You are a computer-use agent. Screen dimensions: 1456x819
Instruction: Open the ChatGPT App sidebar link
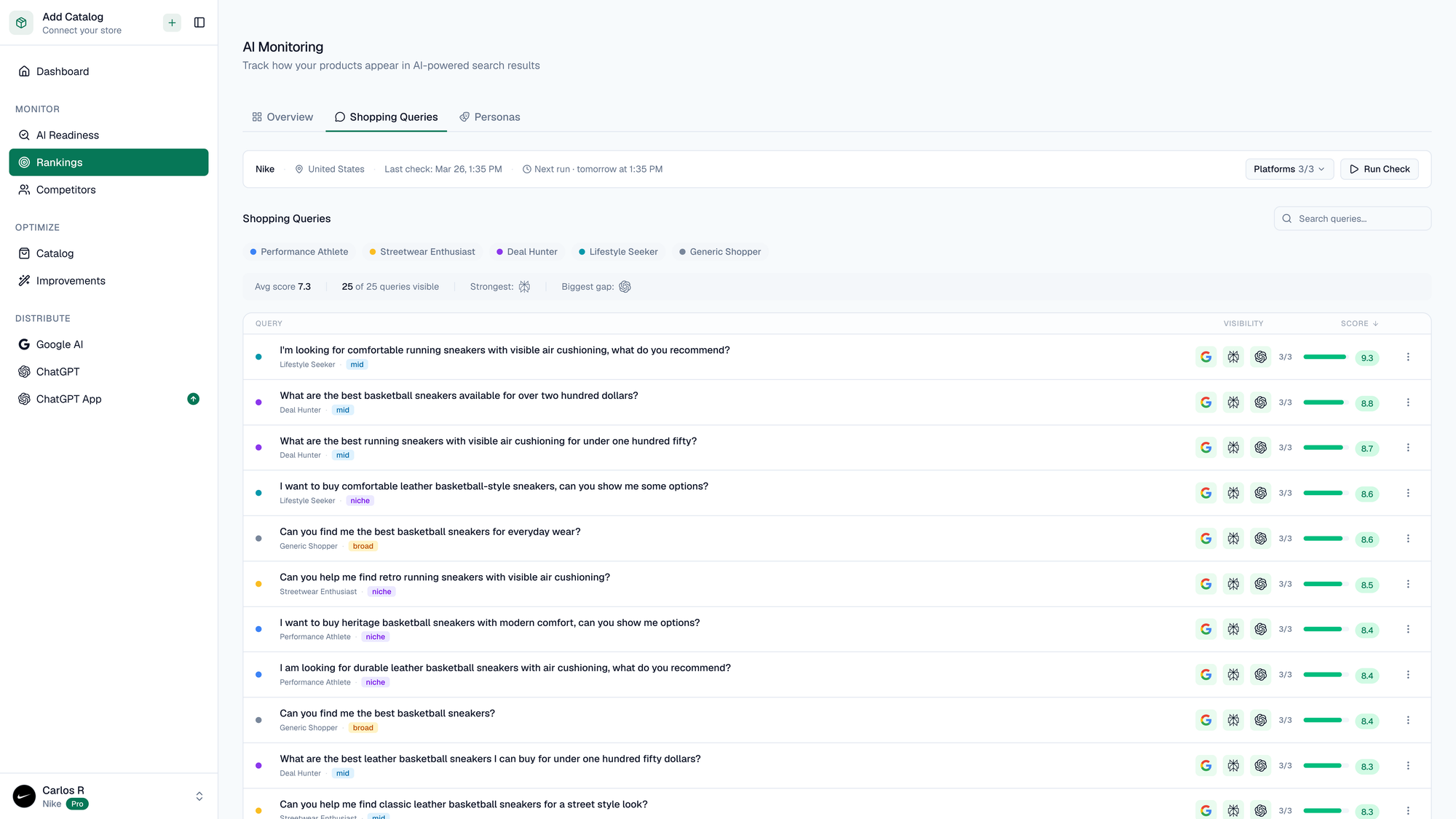(108, 399)
